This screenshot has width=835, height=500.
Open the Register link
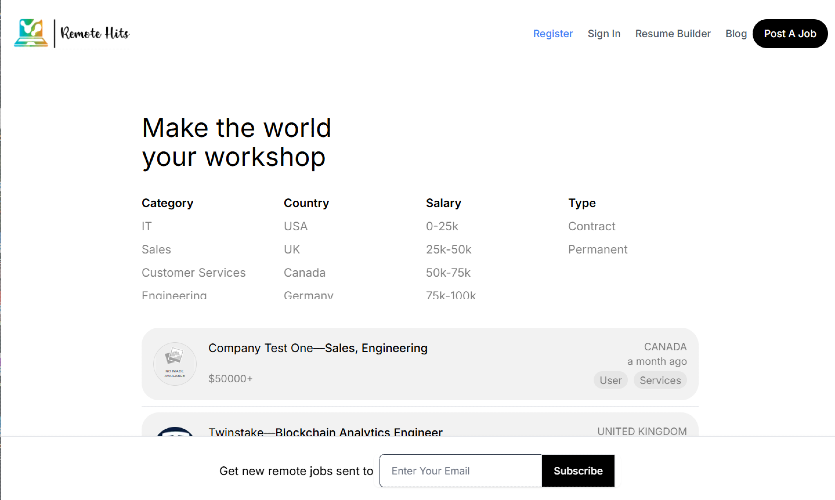(553, 34)
